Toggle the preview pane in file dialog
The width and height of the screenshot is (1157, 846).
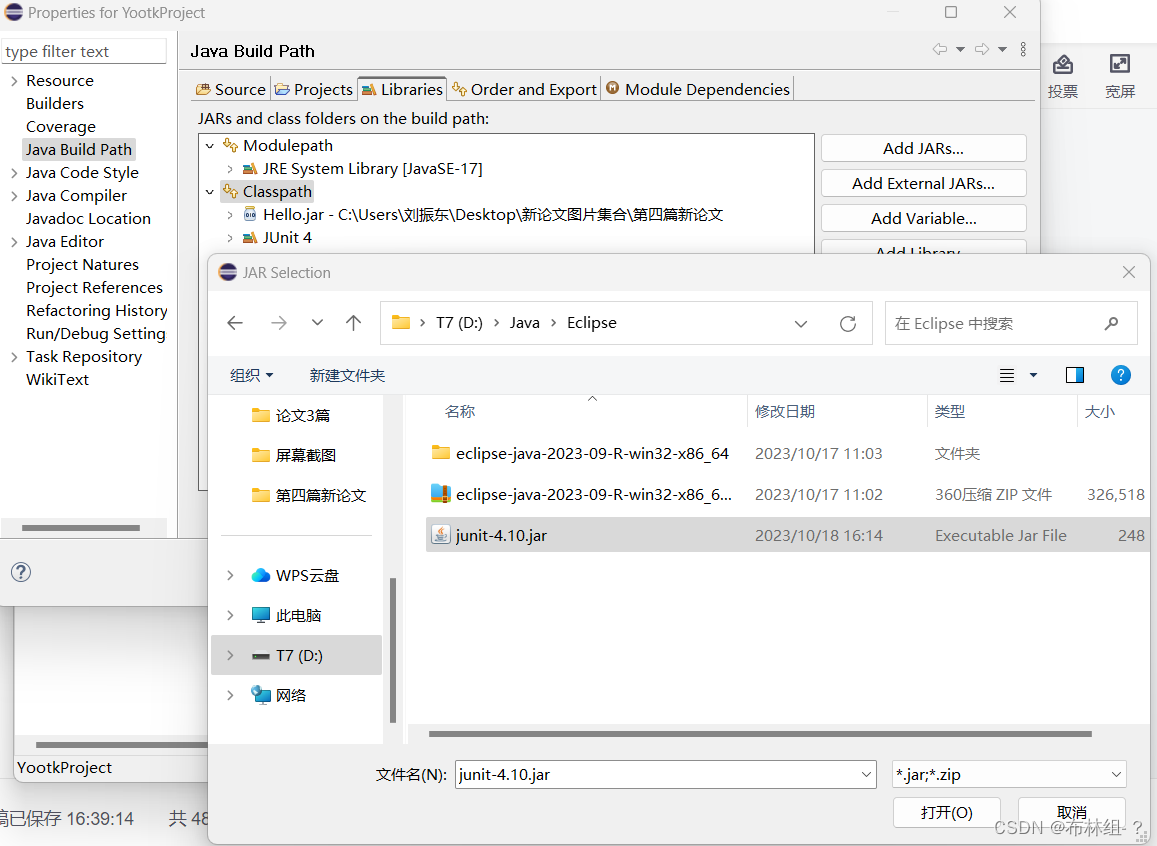[1074, 375]
